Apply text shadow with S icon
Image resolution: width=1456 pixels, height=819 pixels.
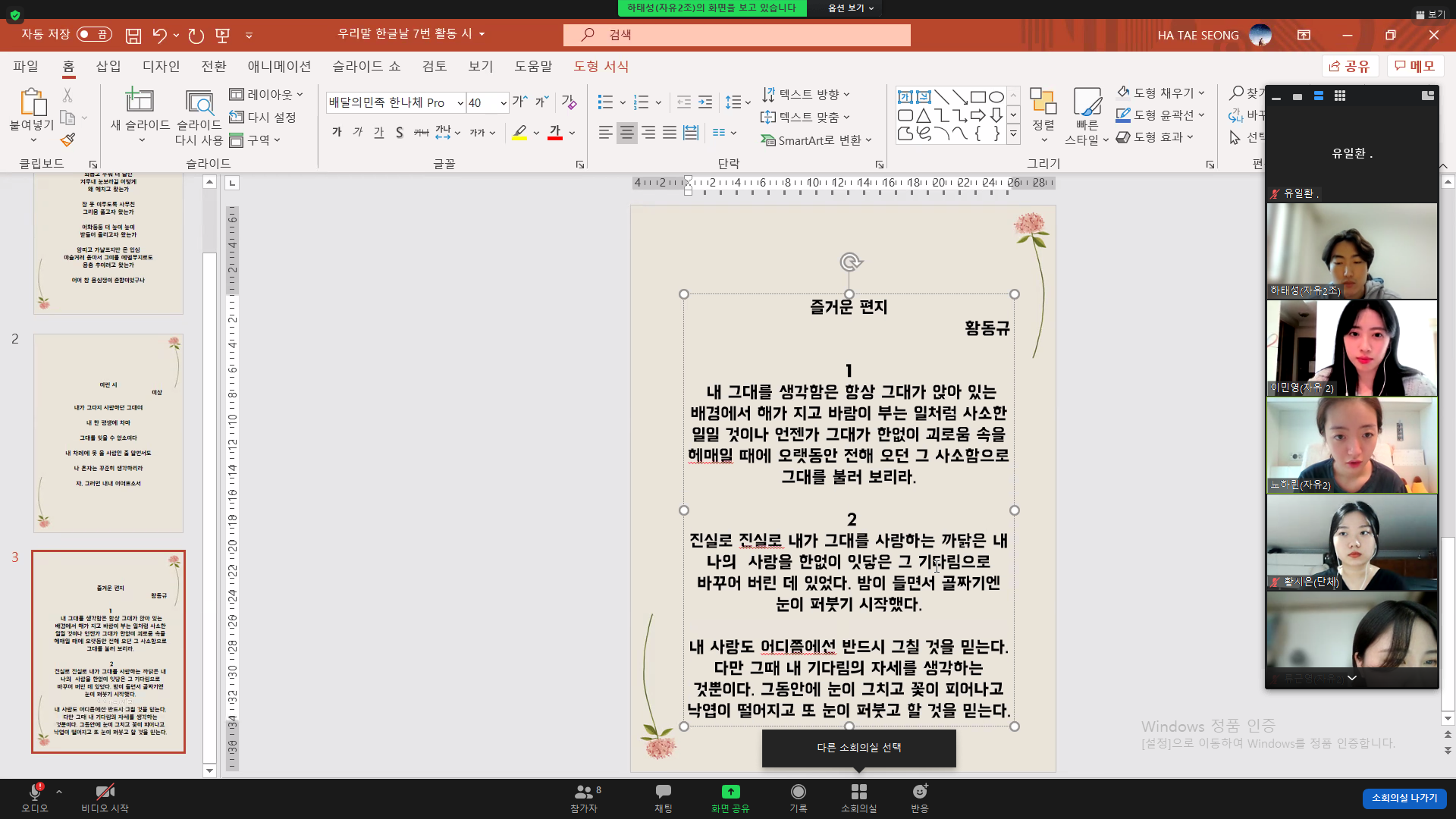pos(400,133)
